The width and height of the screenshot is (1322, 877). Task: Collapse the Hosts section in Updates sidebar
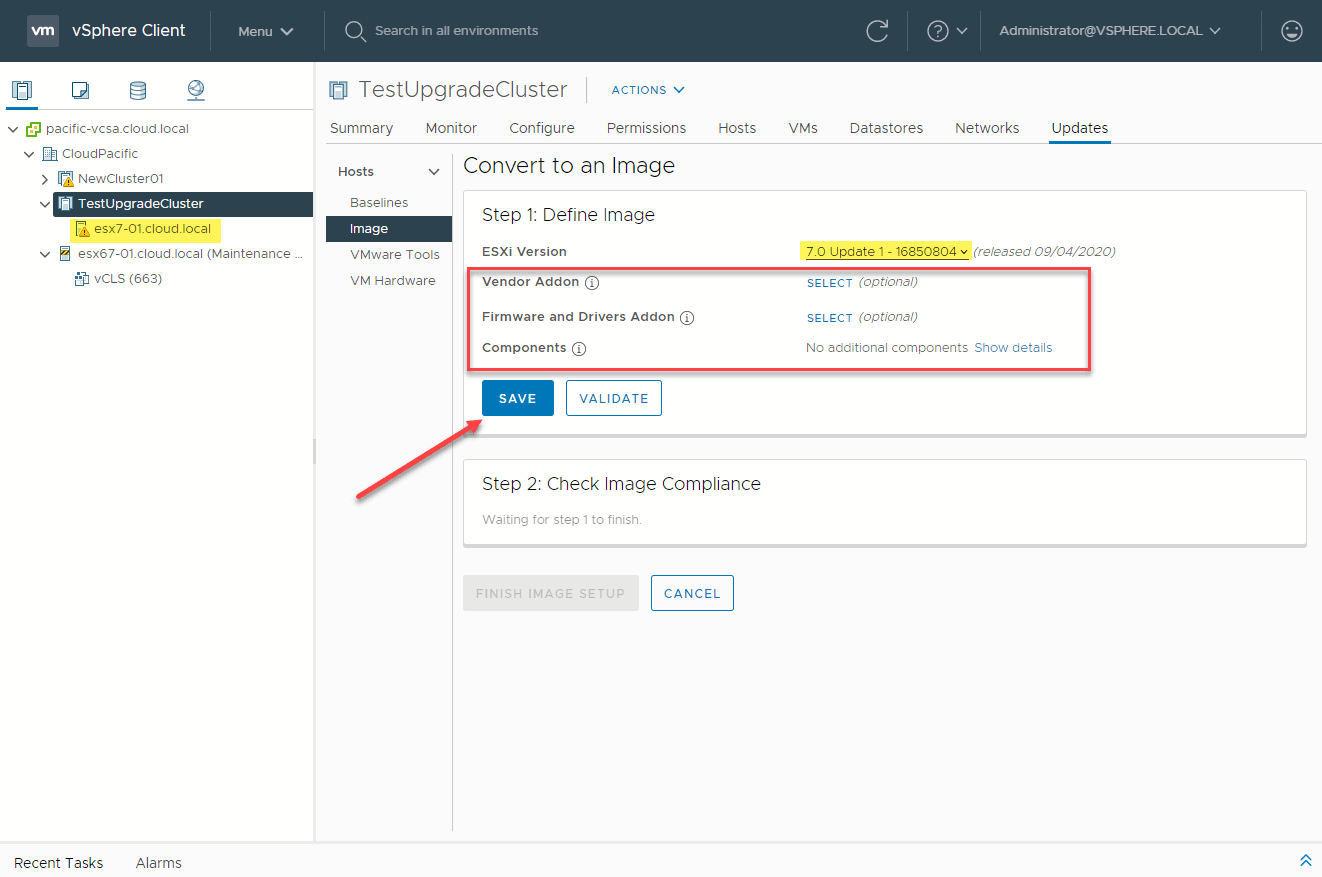tap(434, 172)
